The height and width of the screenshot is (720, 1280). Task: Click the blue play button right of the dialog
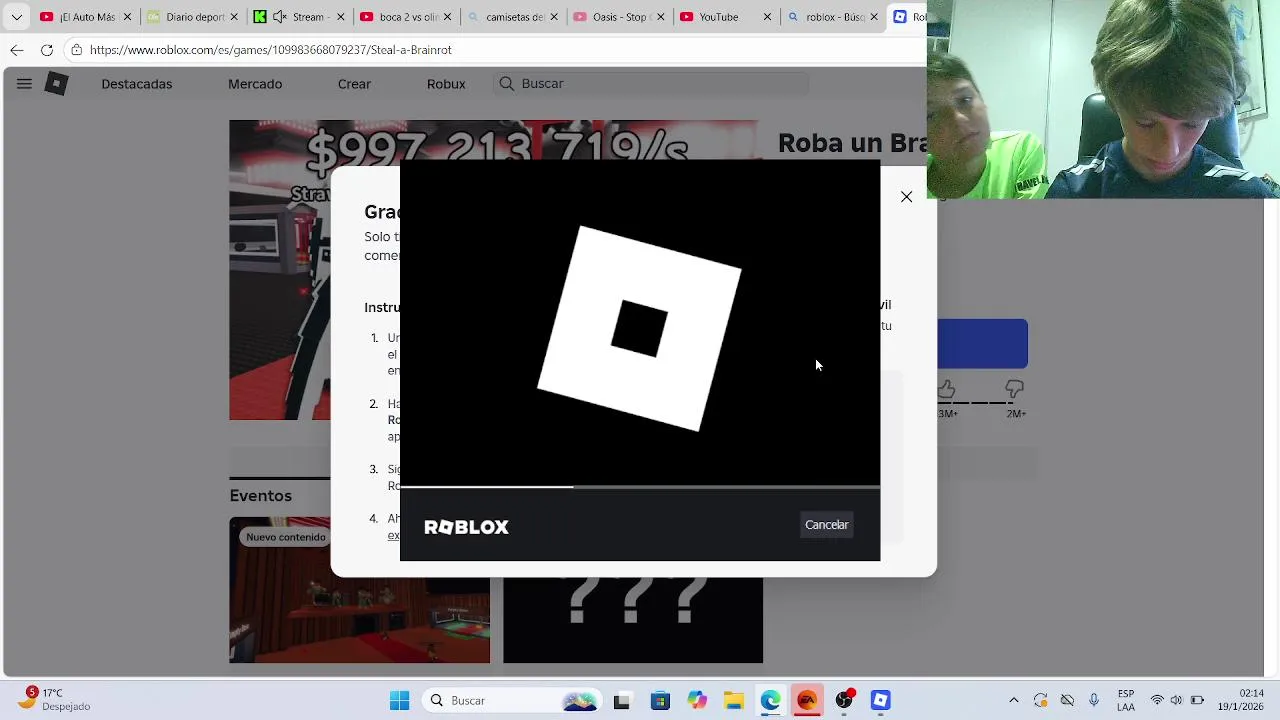click(983, 344)
